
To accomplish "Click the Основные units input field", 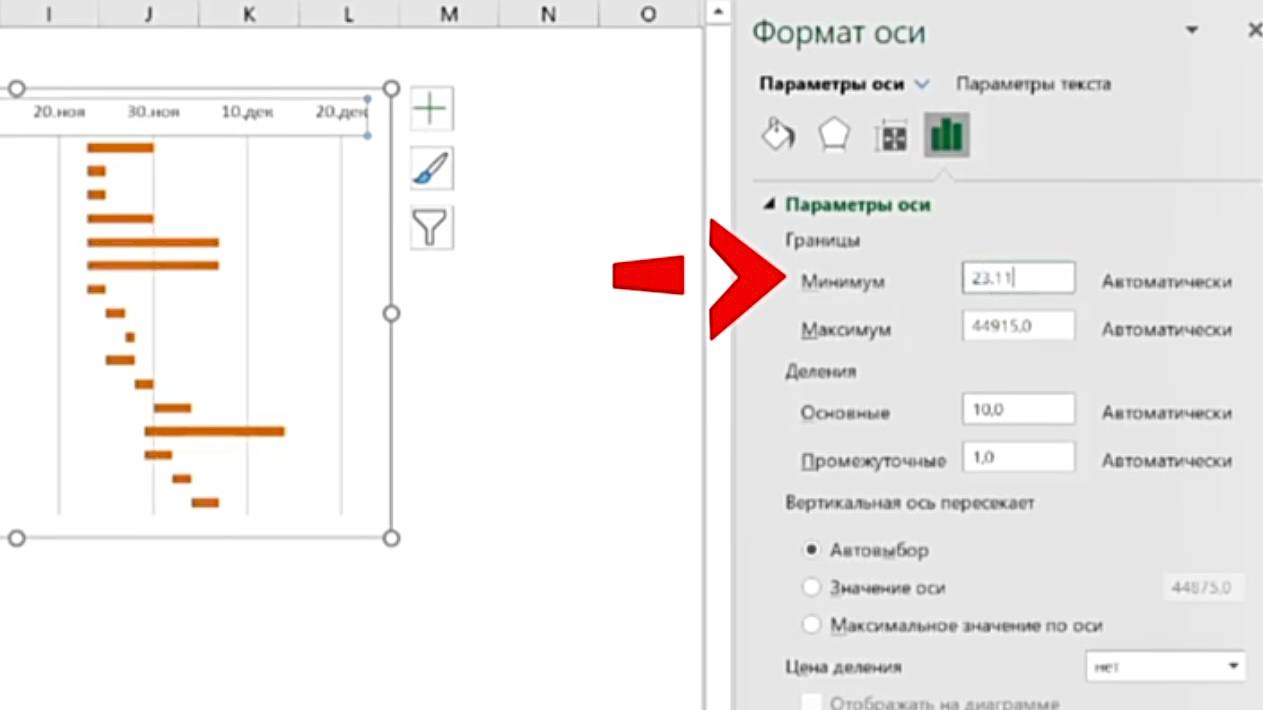I will 1018,409.
